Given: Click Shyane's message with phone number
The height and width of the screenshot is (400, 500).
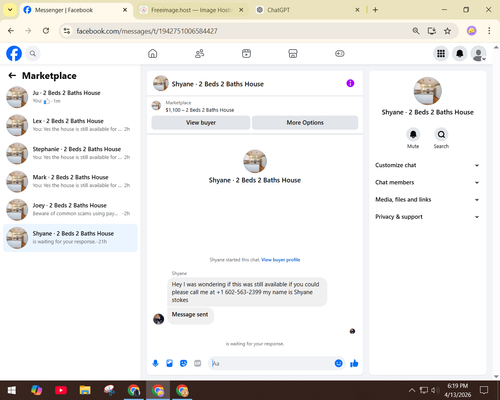Looking at the screenshot, I should [247, 292].
